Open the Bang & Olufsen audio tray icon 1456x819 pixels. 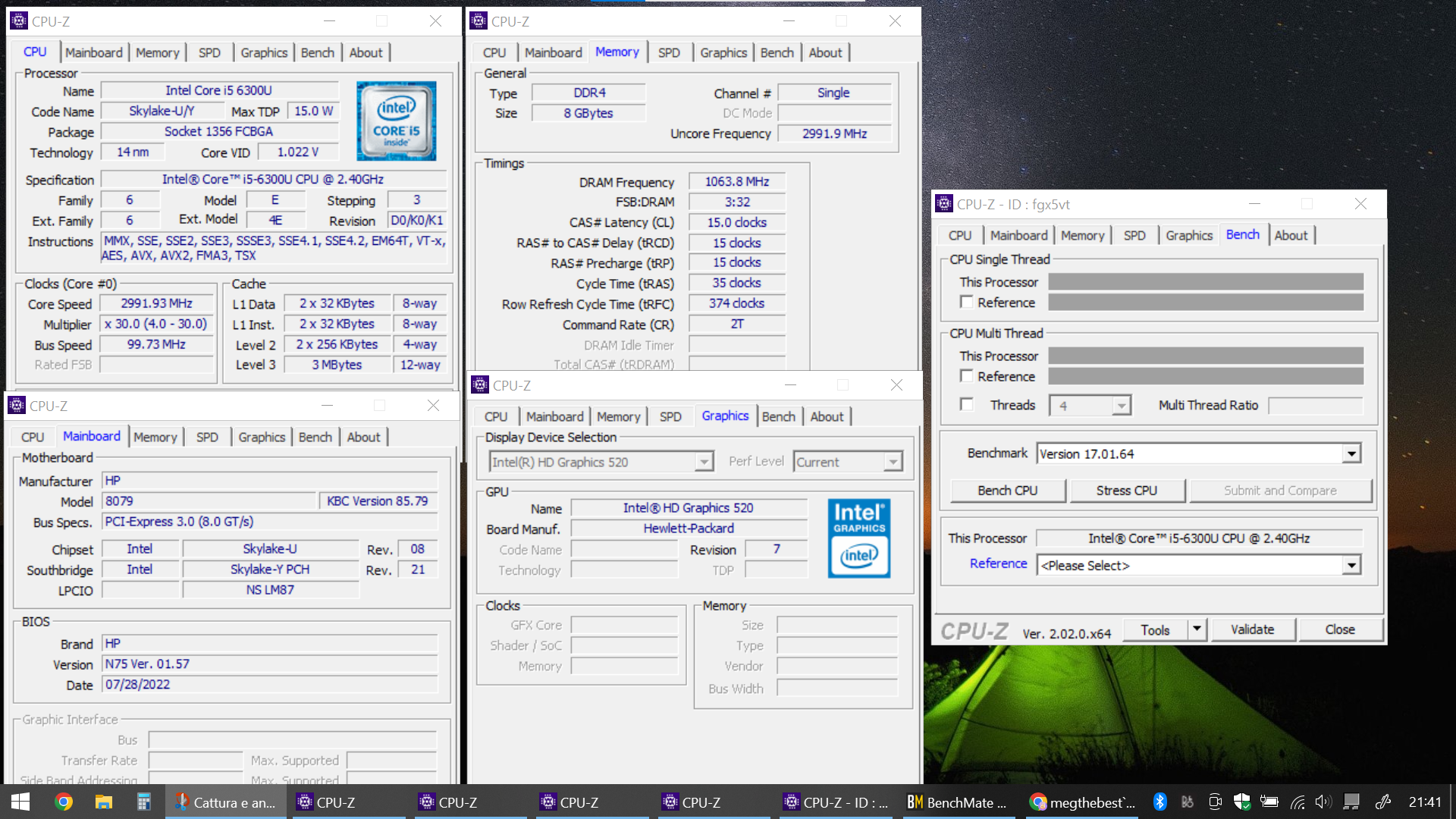click(1188, 802)
